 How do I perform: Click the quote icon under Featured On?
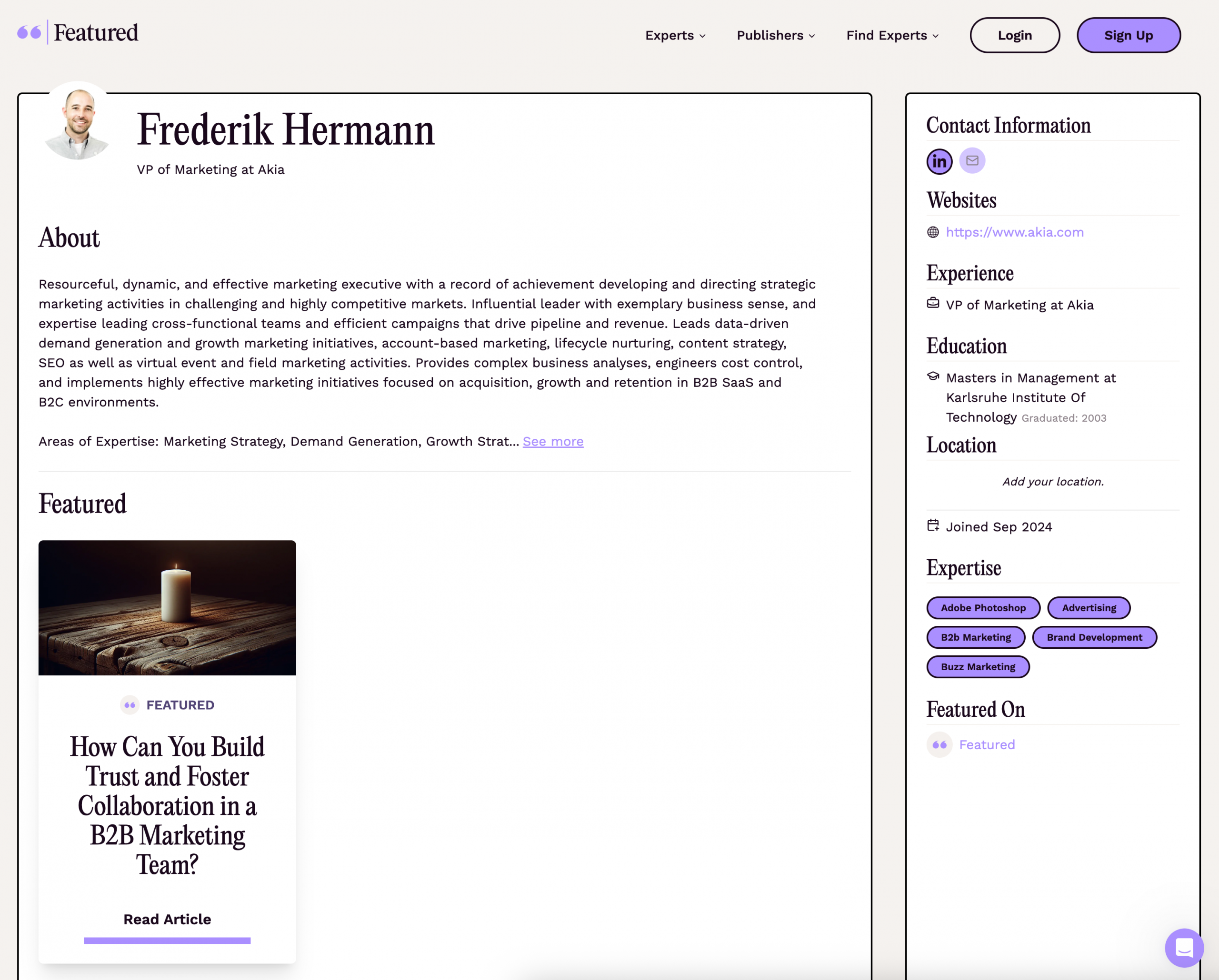click(939, 745)
